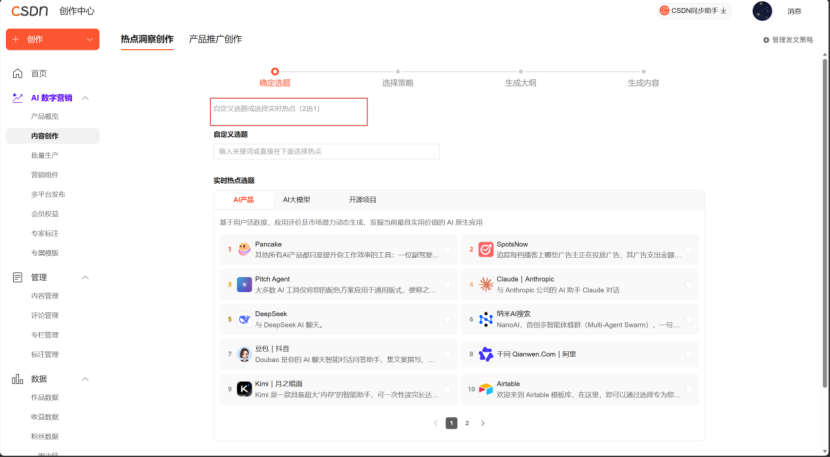Click the CSDN同步助手 download badge
Viewport: 830px width, 457px height.
click(x=693, y=11)
